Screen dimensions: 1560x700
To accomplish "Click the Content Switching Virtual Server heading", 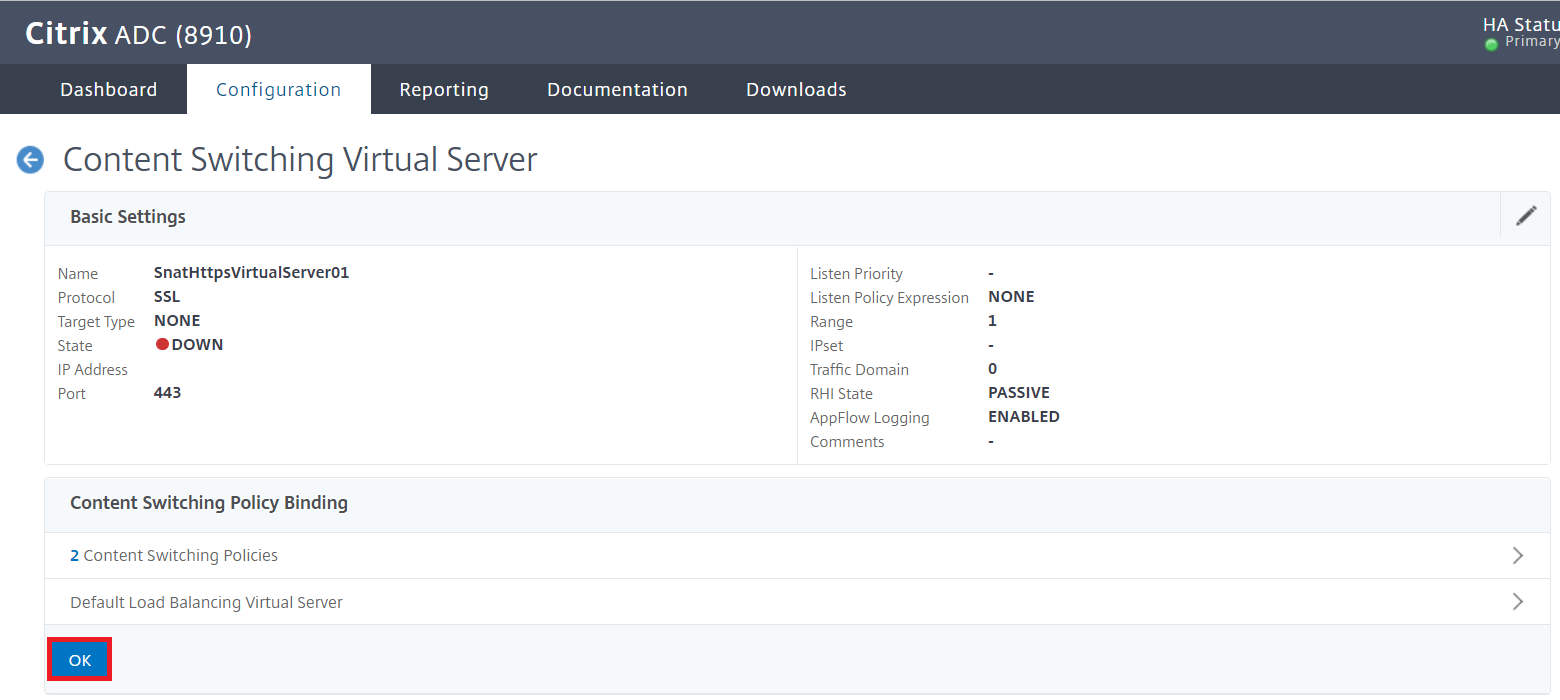I will pos(300,160).
